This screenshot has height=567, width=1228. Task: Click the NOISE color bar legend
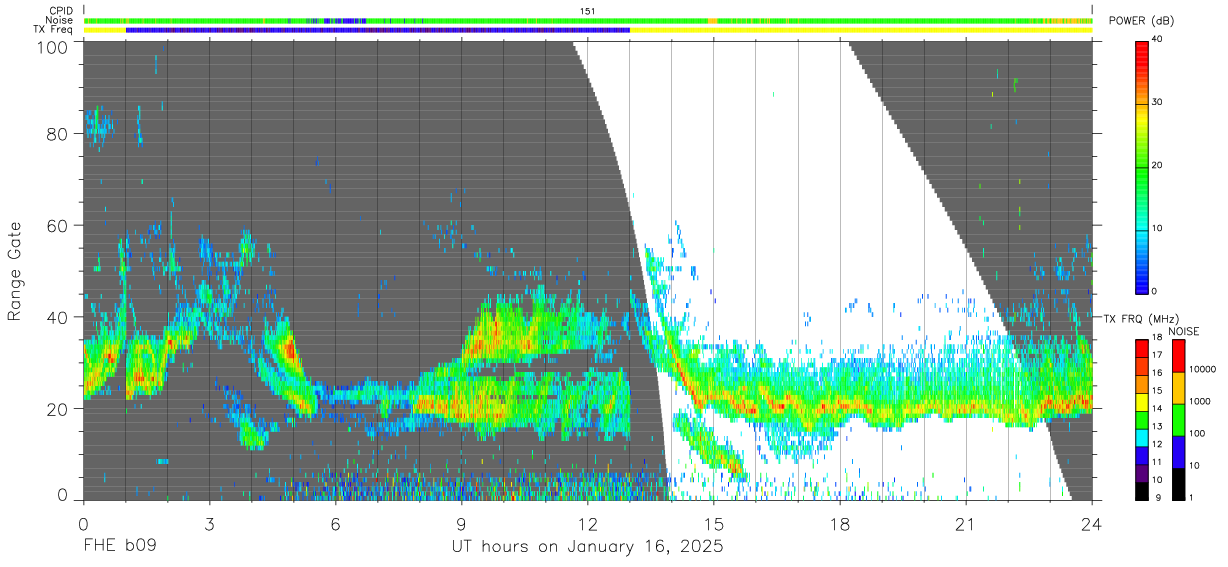pos(1178,420)
